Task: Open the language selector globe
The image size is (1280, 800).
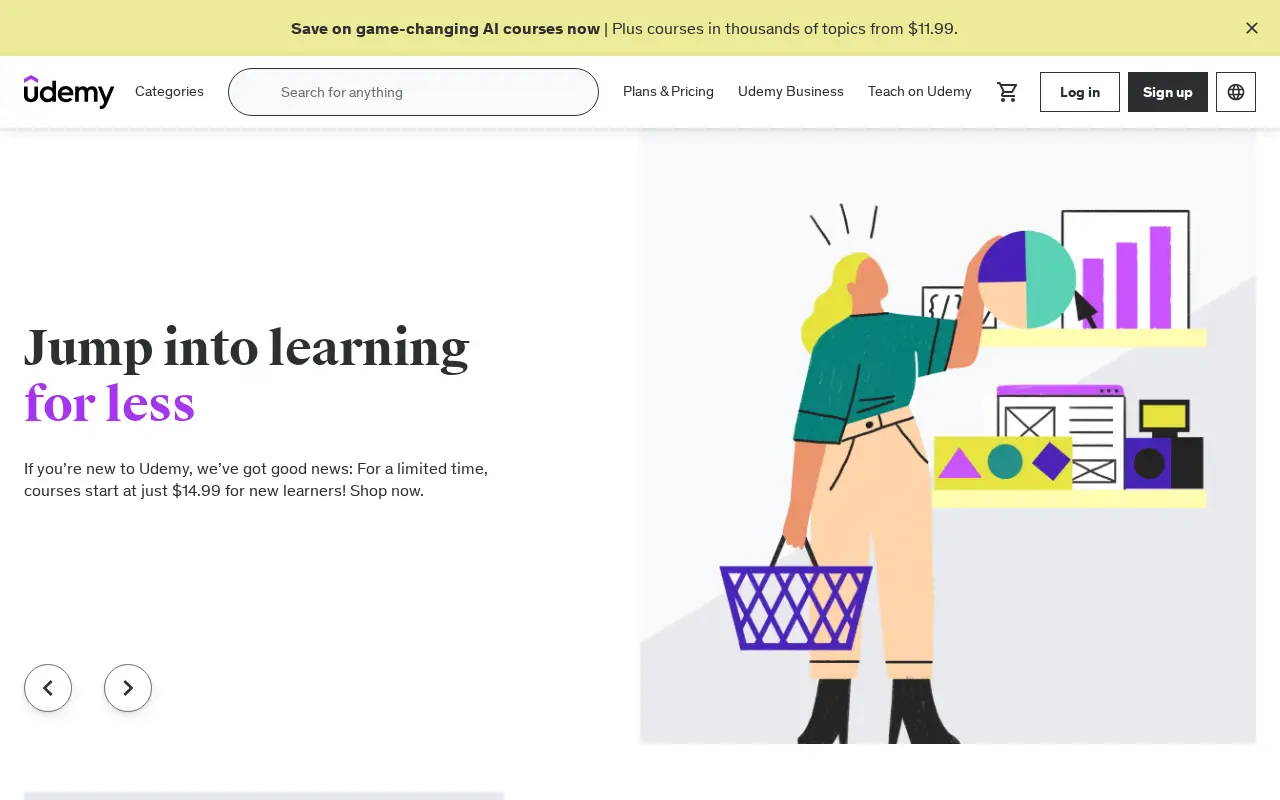Action: [1236, 92]
